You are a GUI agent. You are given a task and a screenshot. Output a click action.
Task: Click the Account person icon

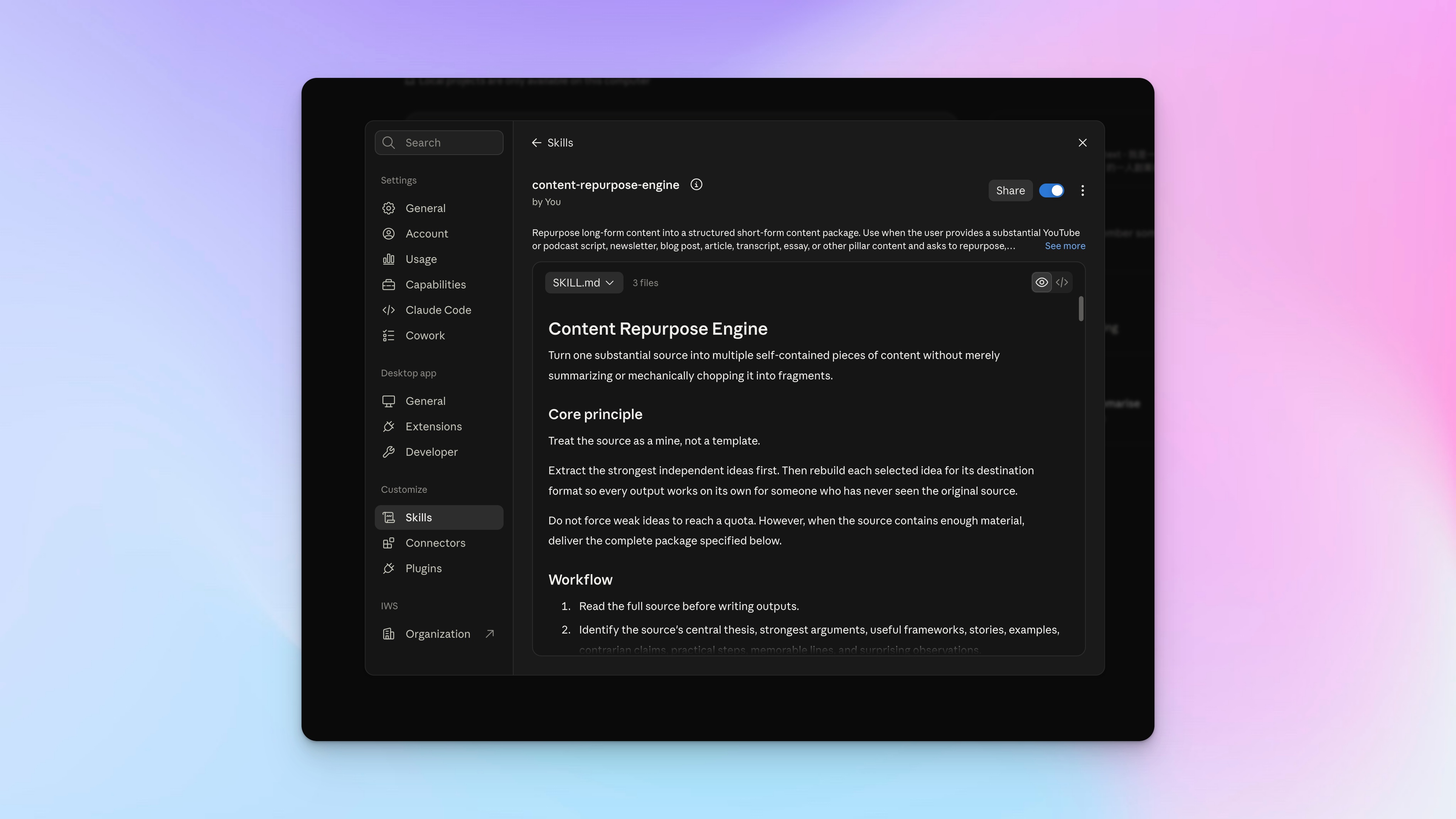pos(388,233)
